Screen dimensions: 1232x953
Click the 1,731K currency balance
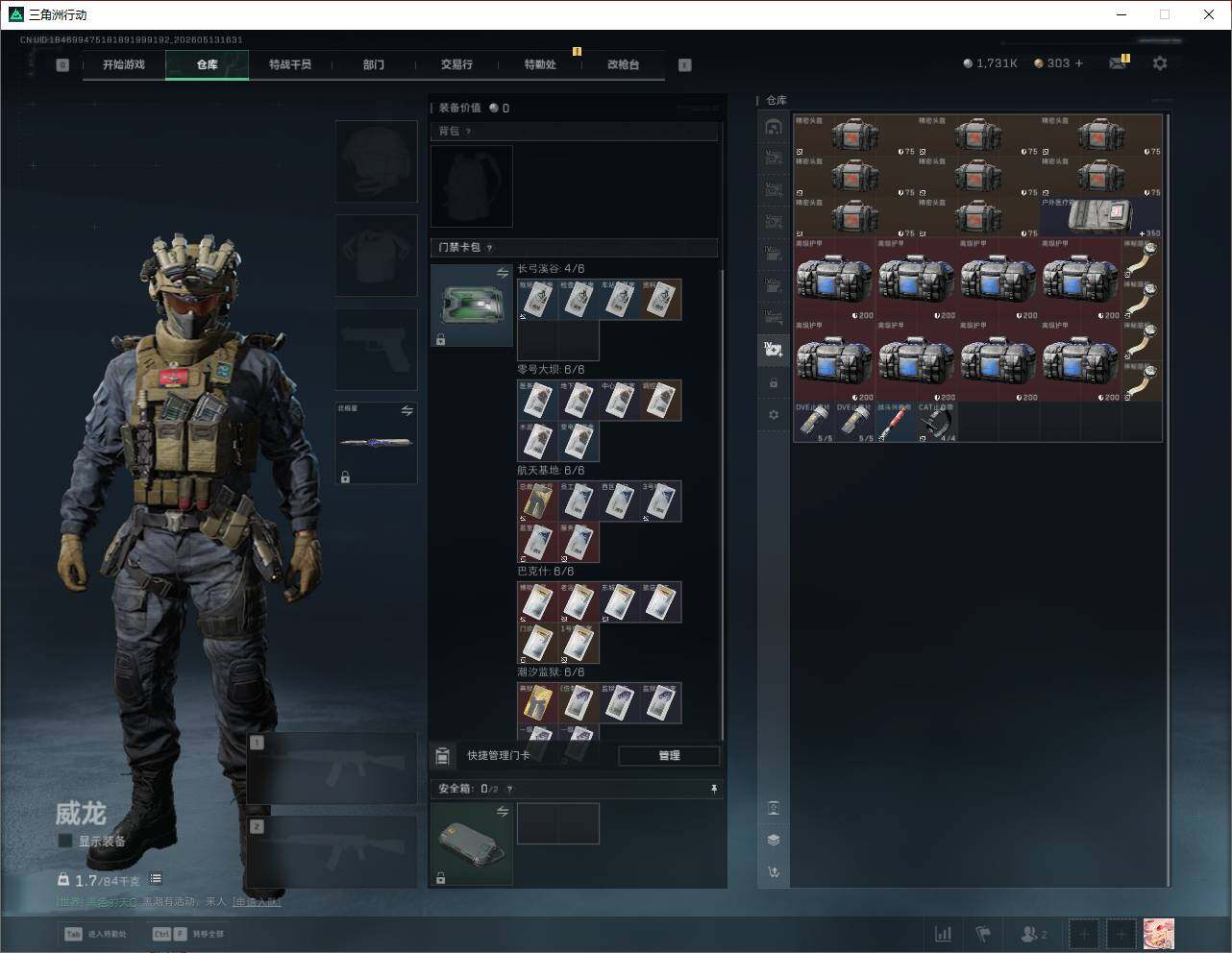tap(990, 63)
